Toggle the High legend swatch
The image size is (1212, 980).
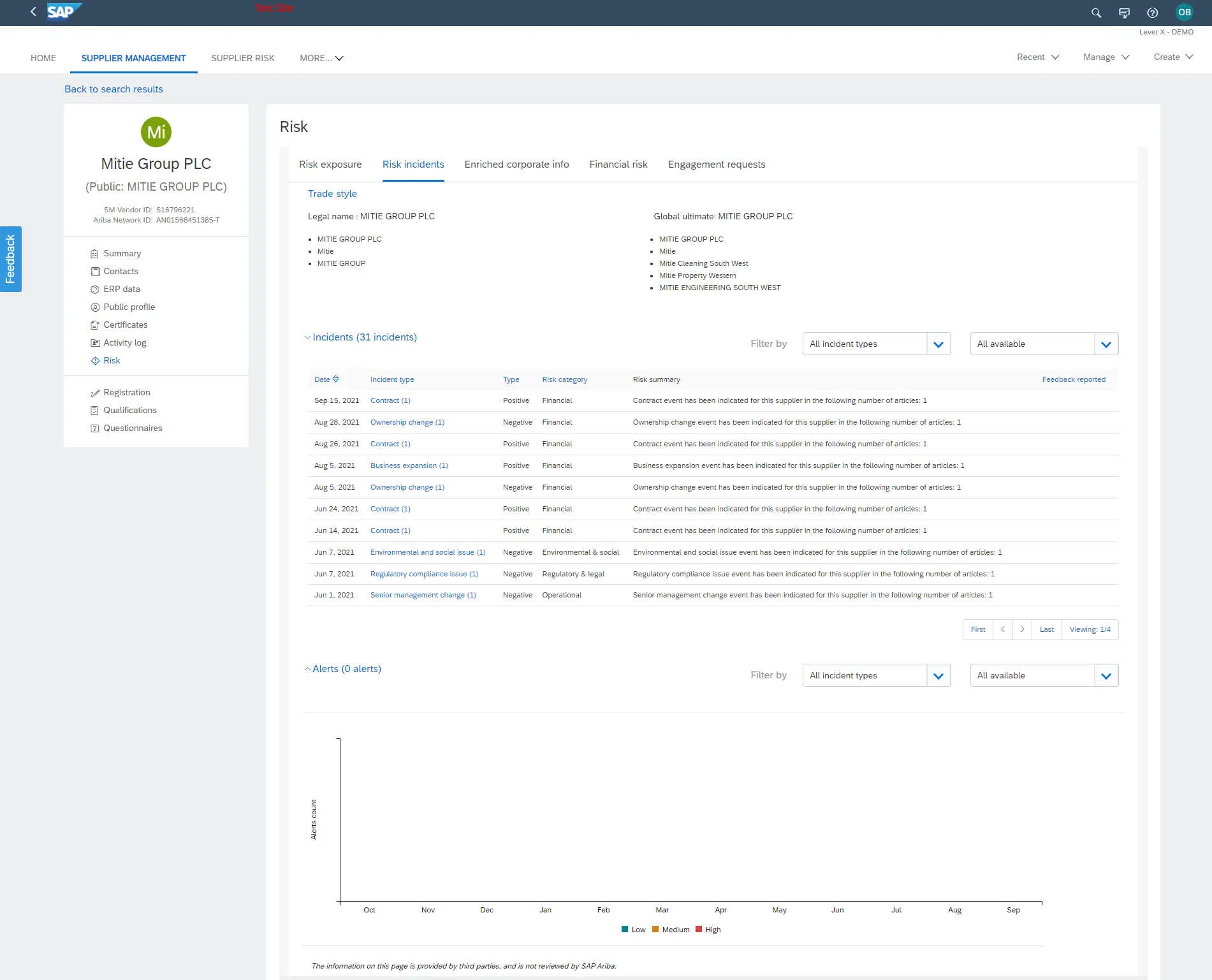click(x=699, y=930)
